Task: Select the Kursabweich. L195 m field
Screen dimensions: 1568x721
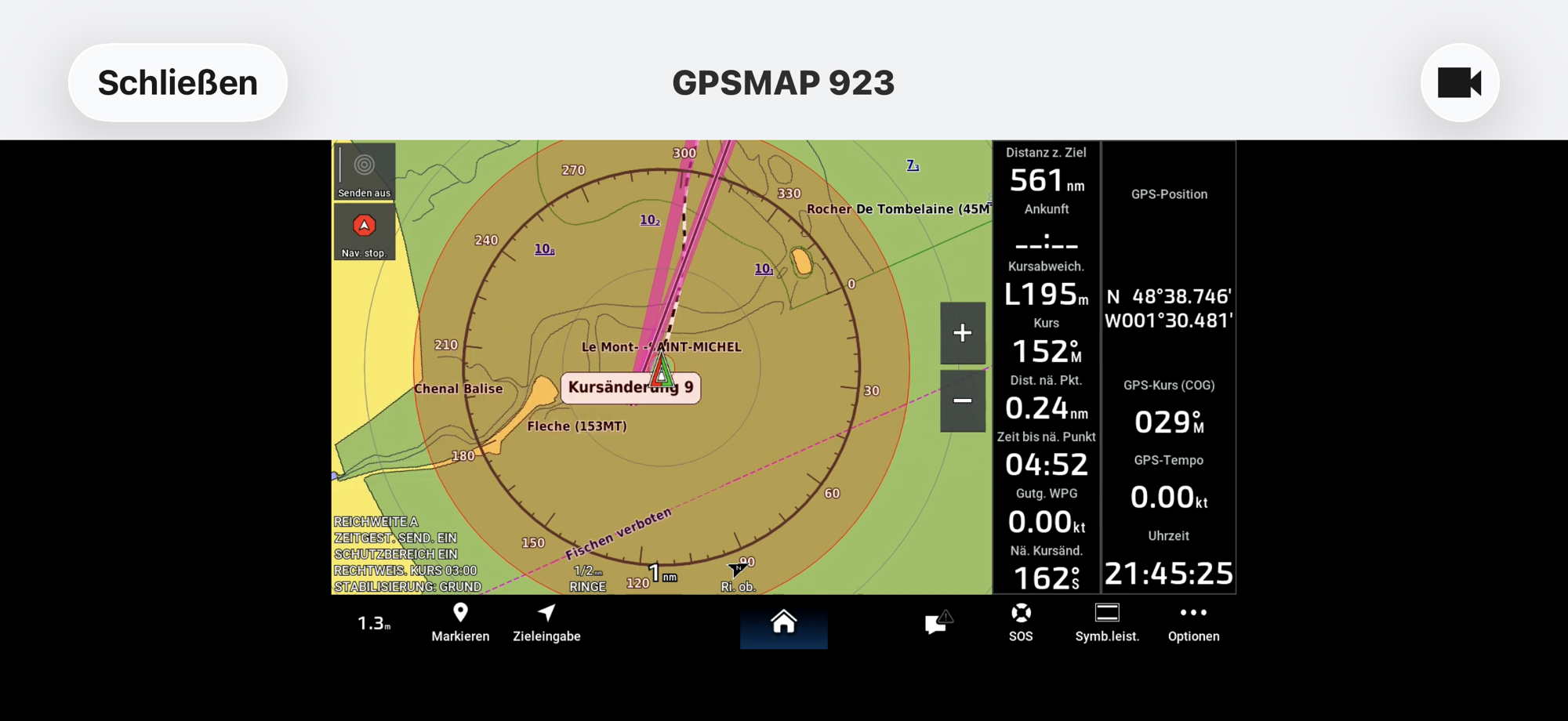Action: [1047, 284]
